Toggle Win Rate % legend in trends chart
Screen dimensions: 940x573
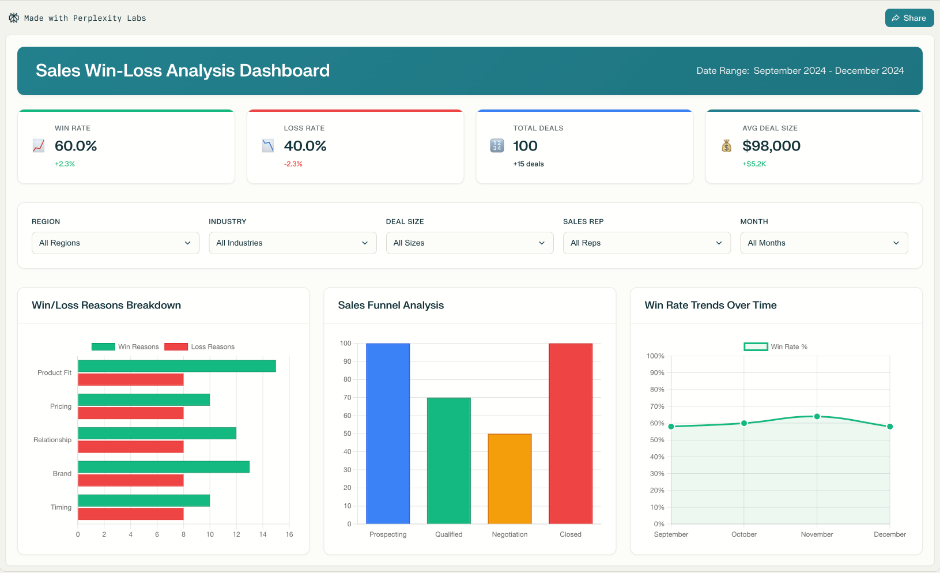[x=775, y=347]
